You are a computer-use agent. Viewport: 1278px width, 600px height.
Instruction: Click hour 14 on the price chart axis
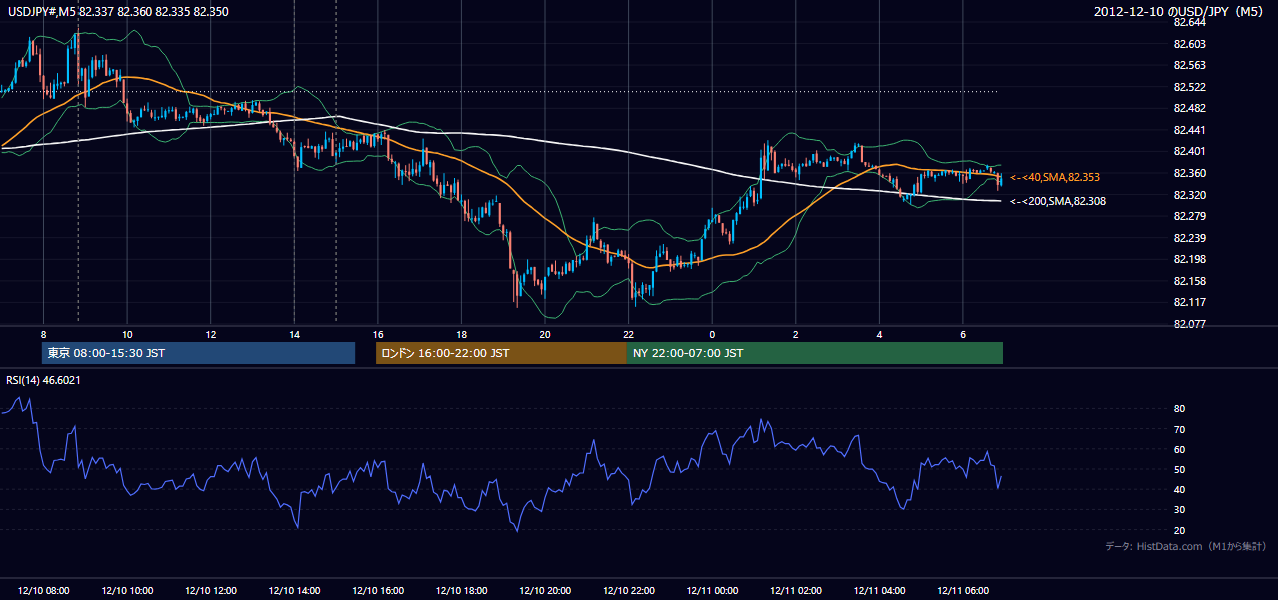pyautogui.click(x=294, y=334)
